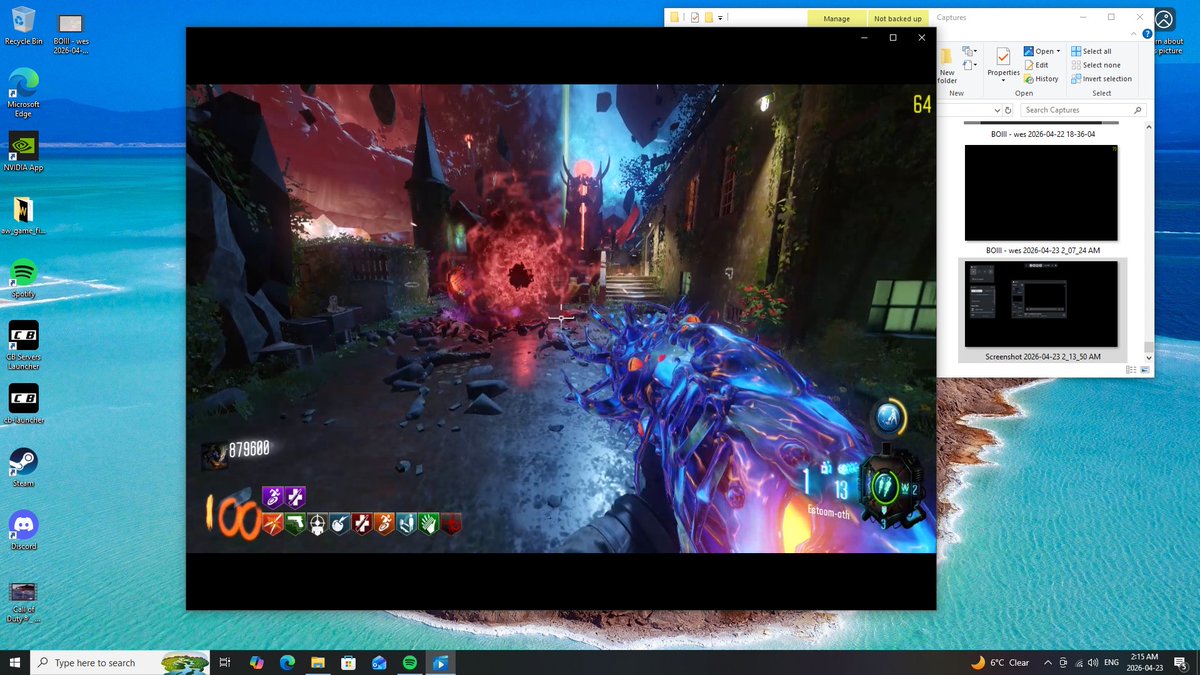Click Invert selection in the ribbon

(1101, 79)
